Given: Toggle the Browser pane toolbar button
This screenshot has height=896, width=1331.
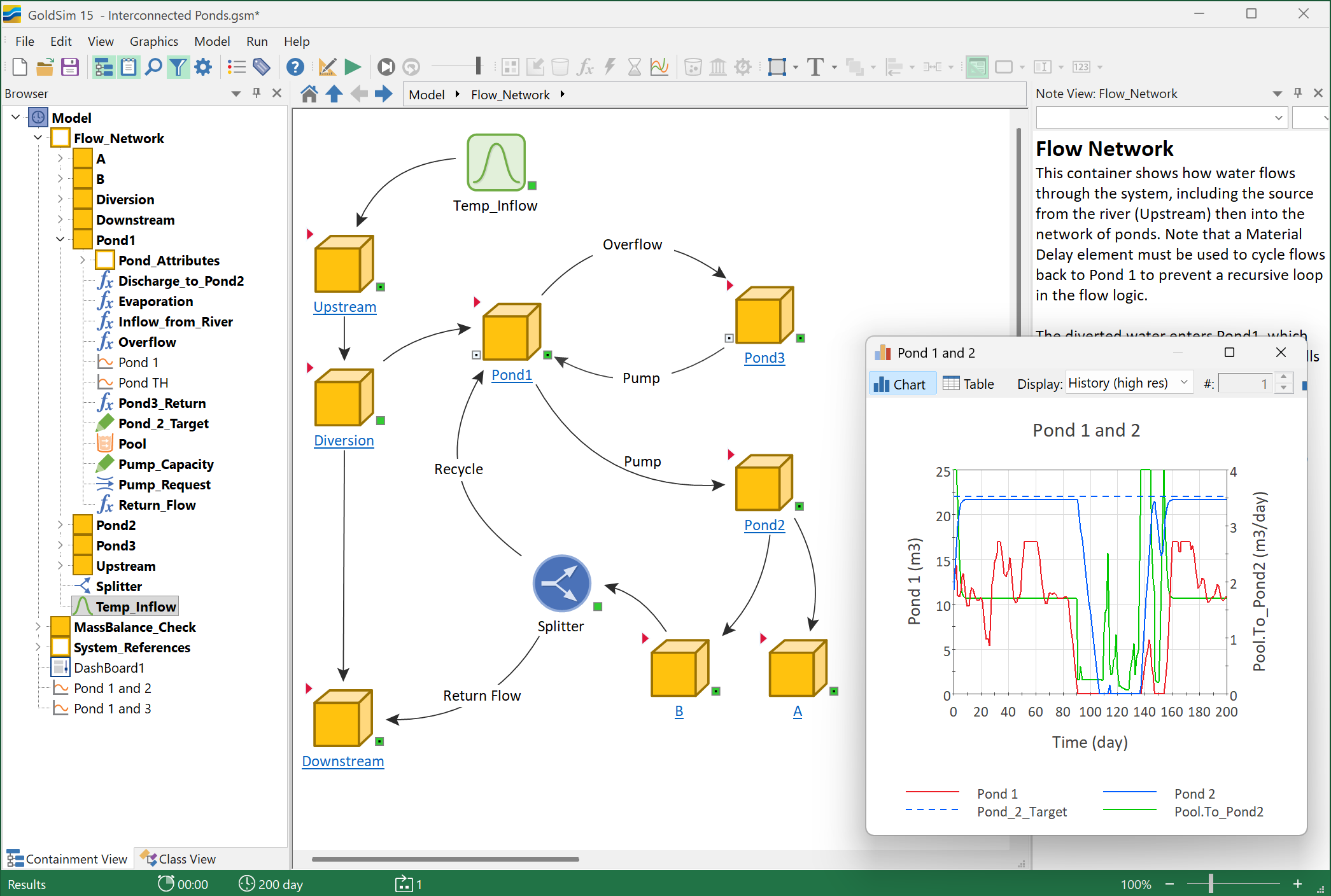Looking at the screenshot, I should [x=103, y=67].
